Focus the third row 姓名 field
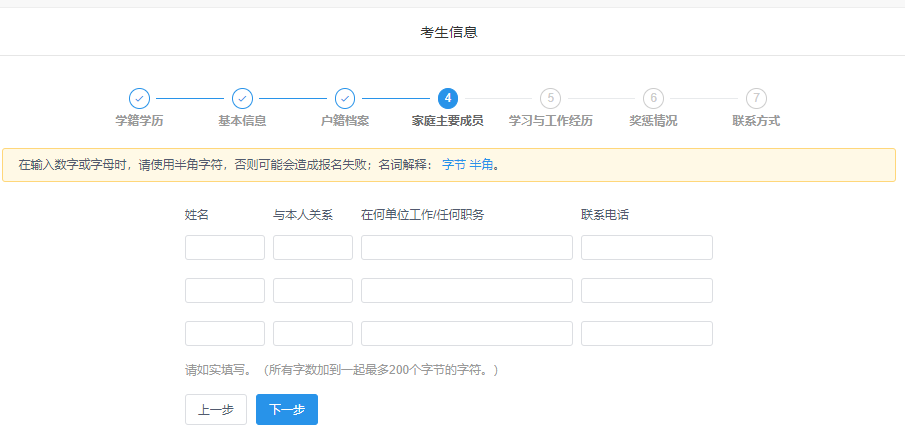This screenshot has width=905, height=439. click(x=225, y=333)
